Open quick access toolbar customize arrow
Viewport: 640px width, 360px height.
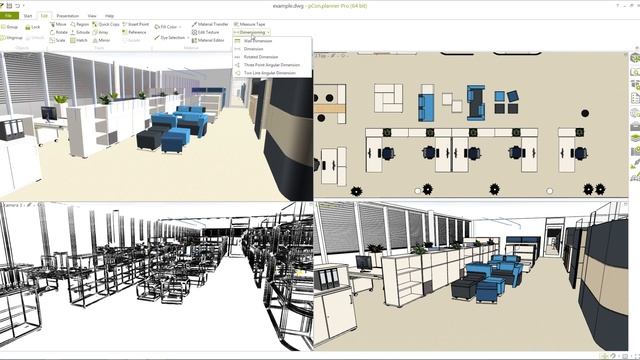[x=24, y=6]
